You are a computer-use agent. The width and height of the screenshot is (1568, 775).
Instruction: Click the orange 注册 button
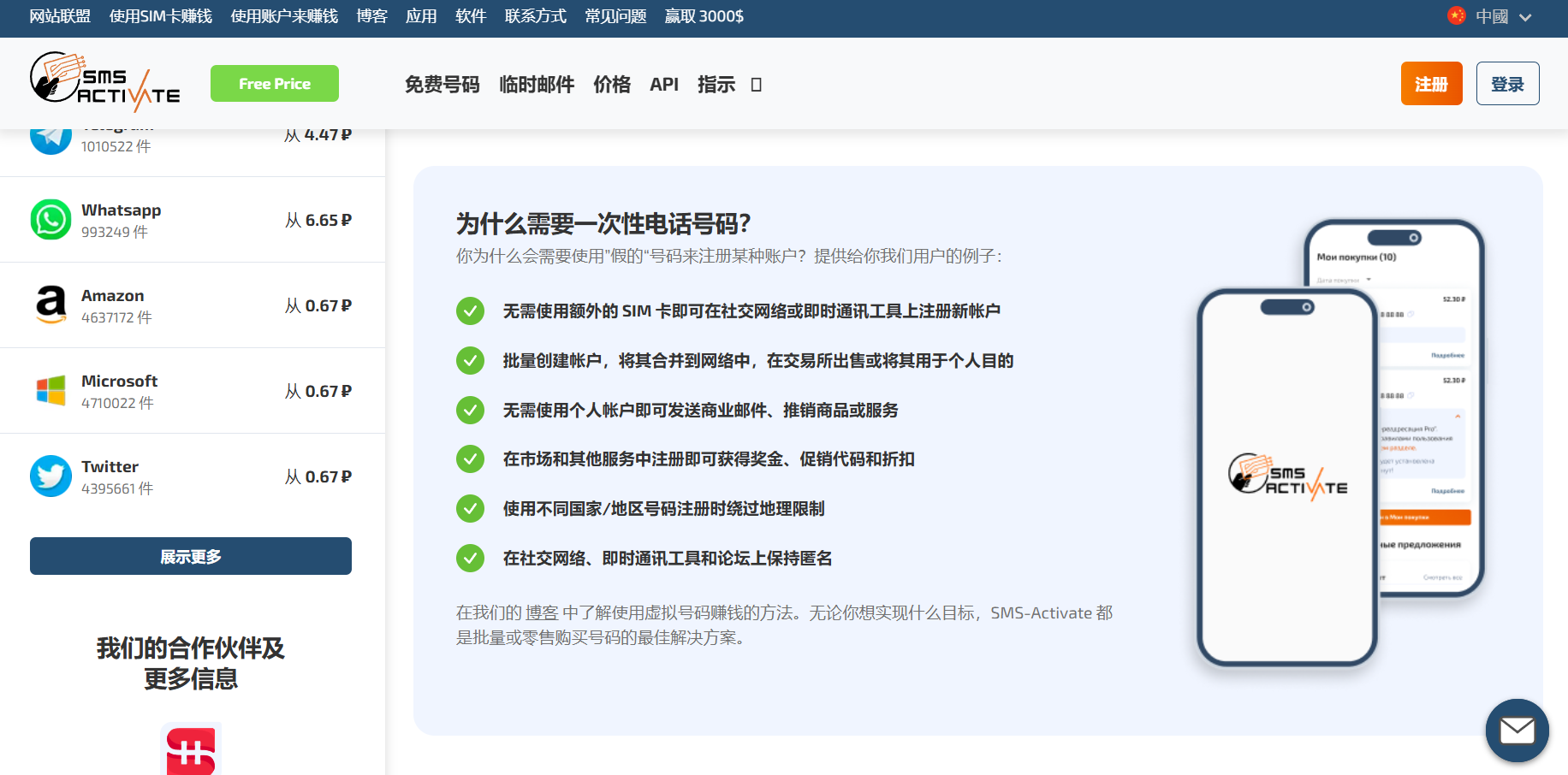(x=1432, y=84)
